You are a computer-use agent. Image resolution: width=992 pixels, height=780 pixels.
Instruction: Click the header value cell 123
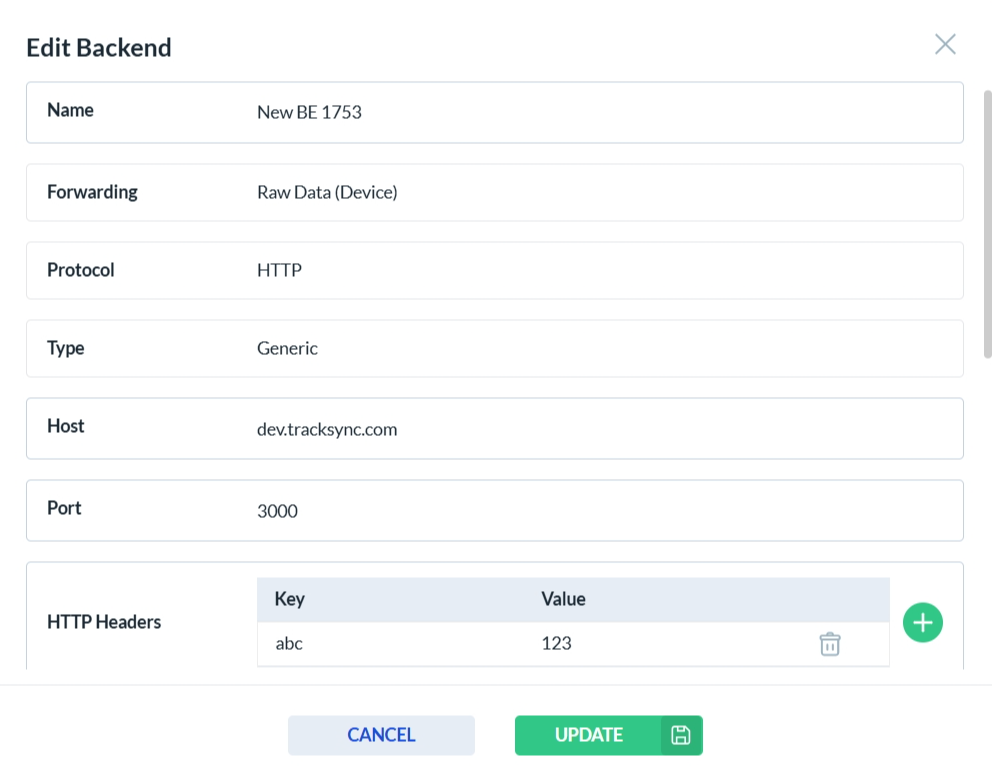tap(556, 644)
